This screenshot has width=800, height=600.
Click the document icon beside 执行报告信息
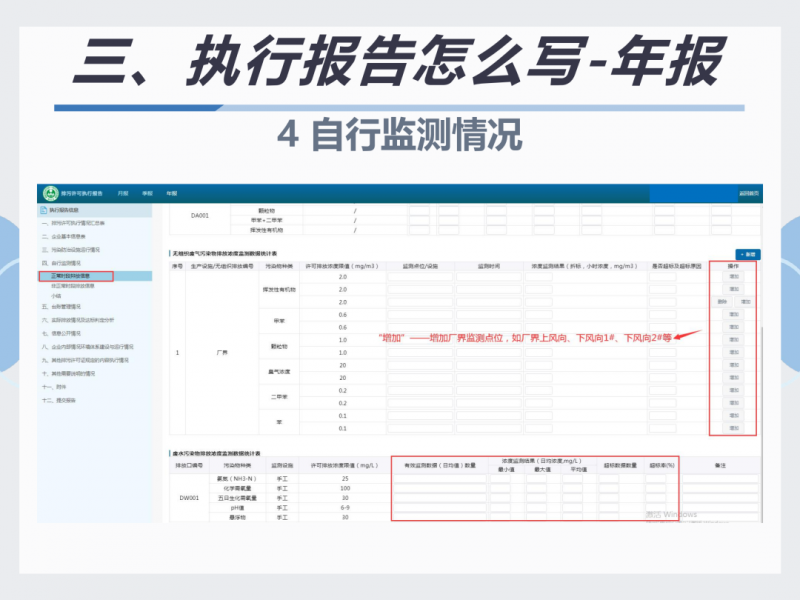click(x=43, y=210)
